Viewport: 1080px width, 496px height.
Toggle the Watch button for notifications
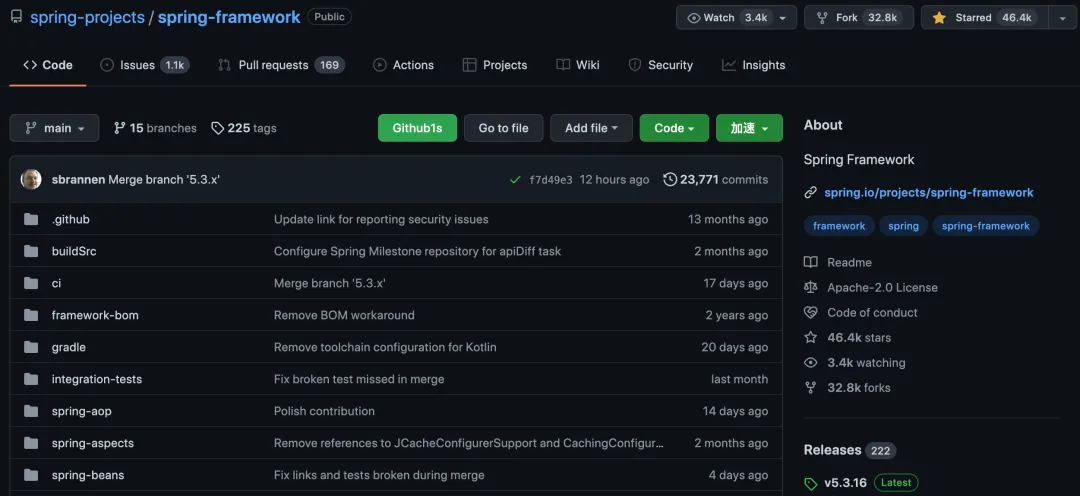(x=726, y=17)
